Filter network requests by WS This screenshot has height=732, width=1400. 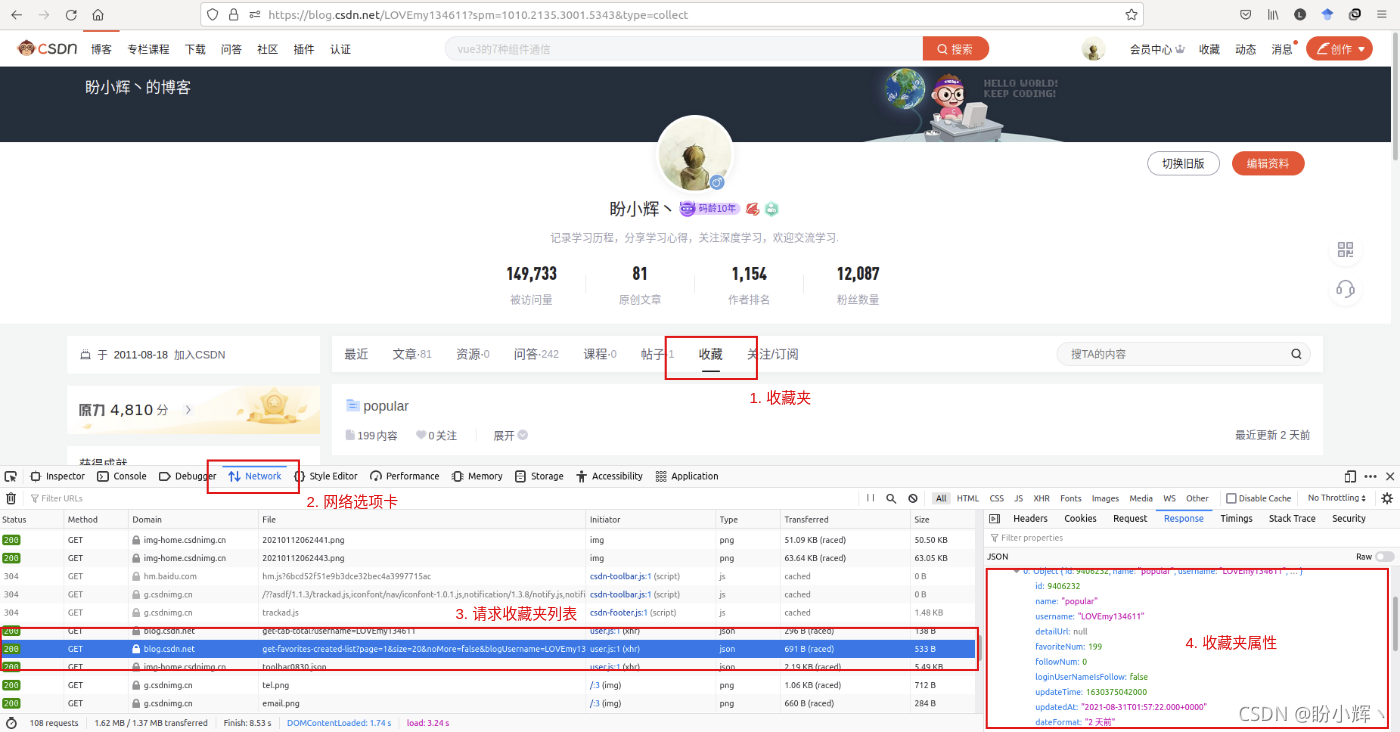pos(1169,498)
